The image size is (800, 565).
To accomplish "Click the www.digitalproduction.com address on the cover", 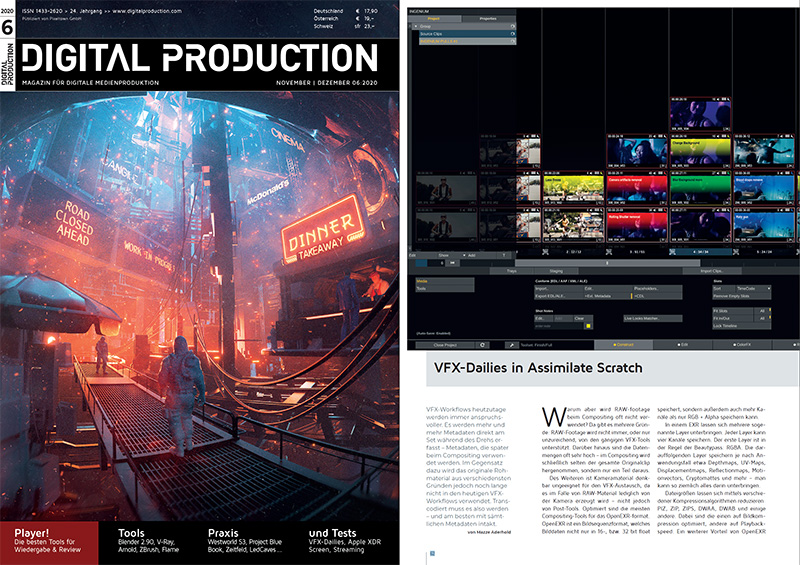I will 146,11.
